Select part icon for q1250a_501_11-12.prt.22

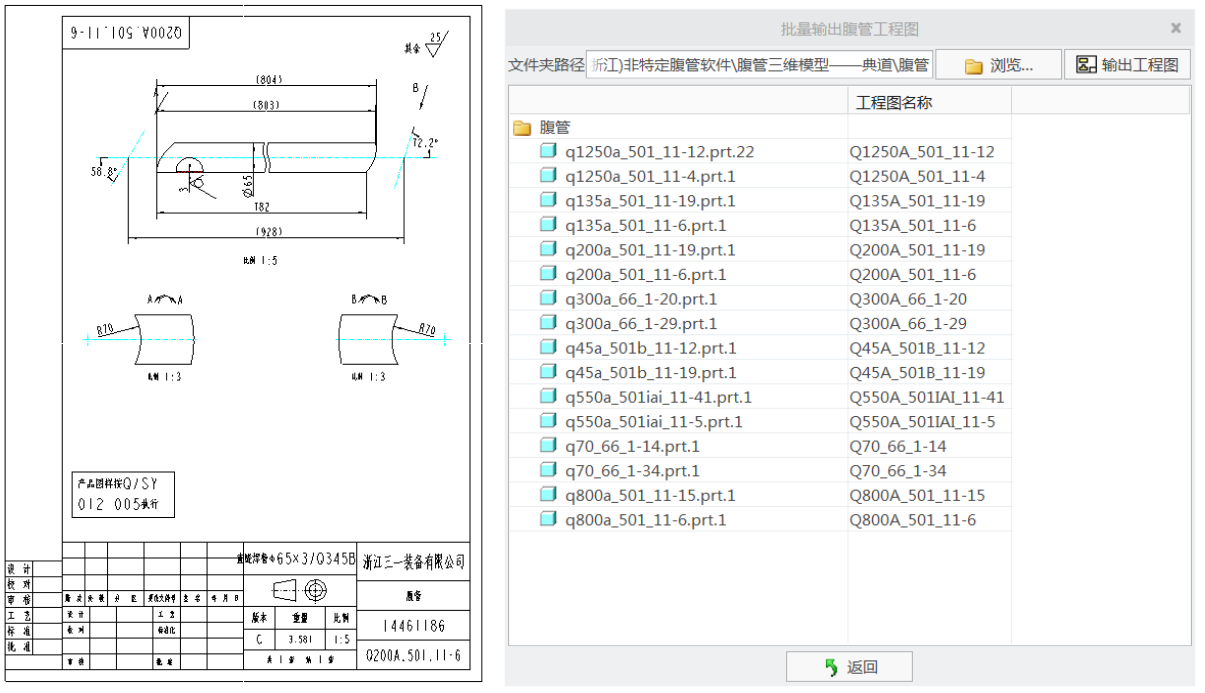[x=548, y=151]
